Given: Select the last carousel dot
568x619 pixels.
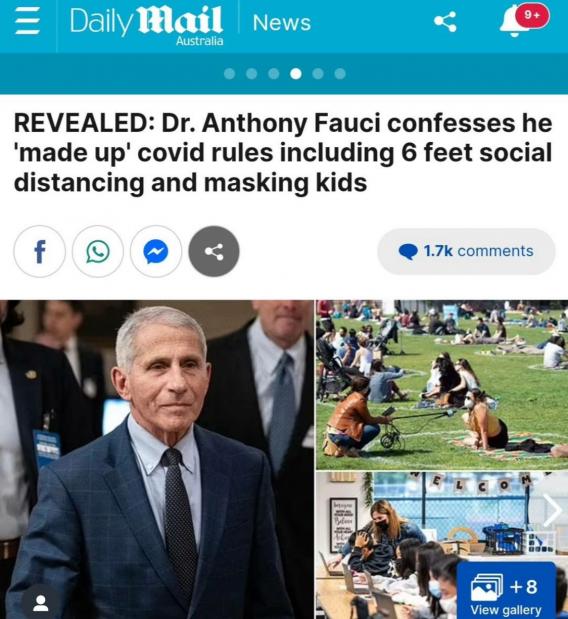Looking at the screenshot, I should (340, 74).
